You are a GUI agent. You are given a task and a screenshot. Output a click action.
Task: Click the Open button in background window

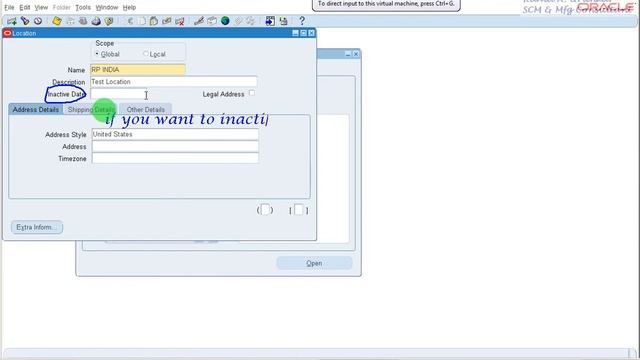[x=314, y=263]
